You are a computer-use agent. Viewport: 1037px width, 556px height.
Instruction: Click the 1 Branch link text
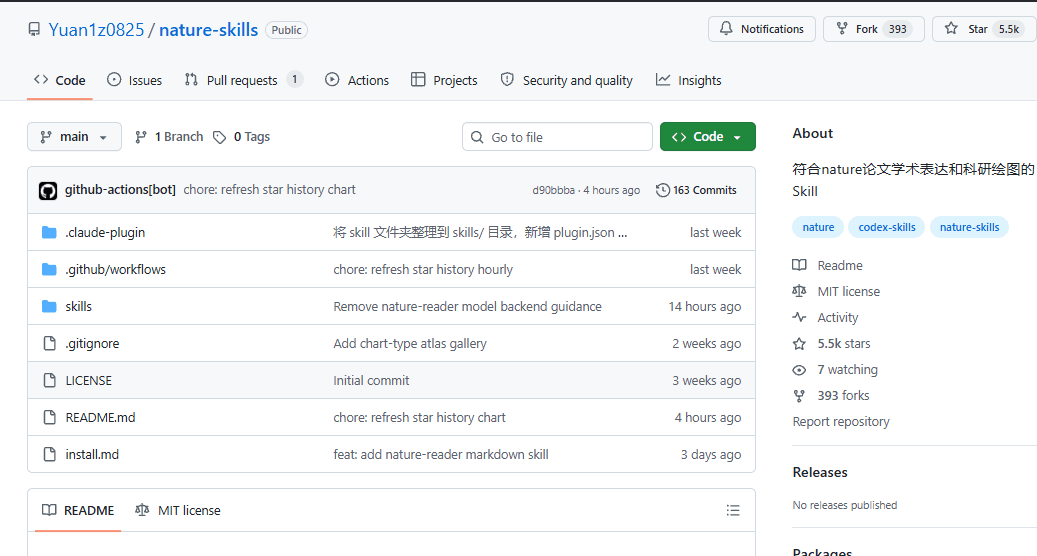(179, 137)
